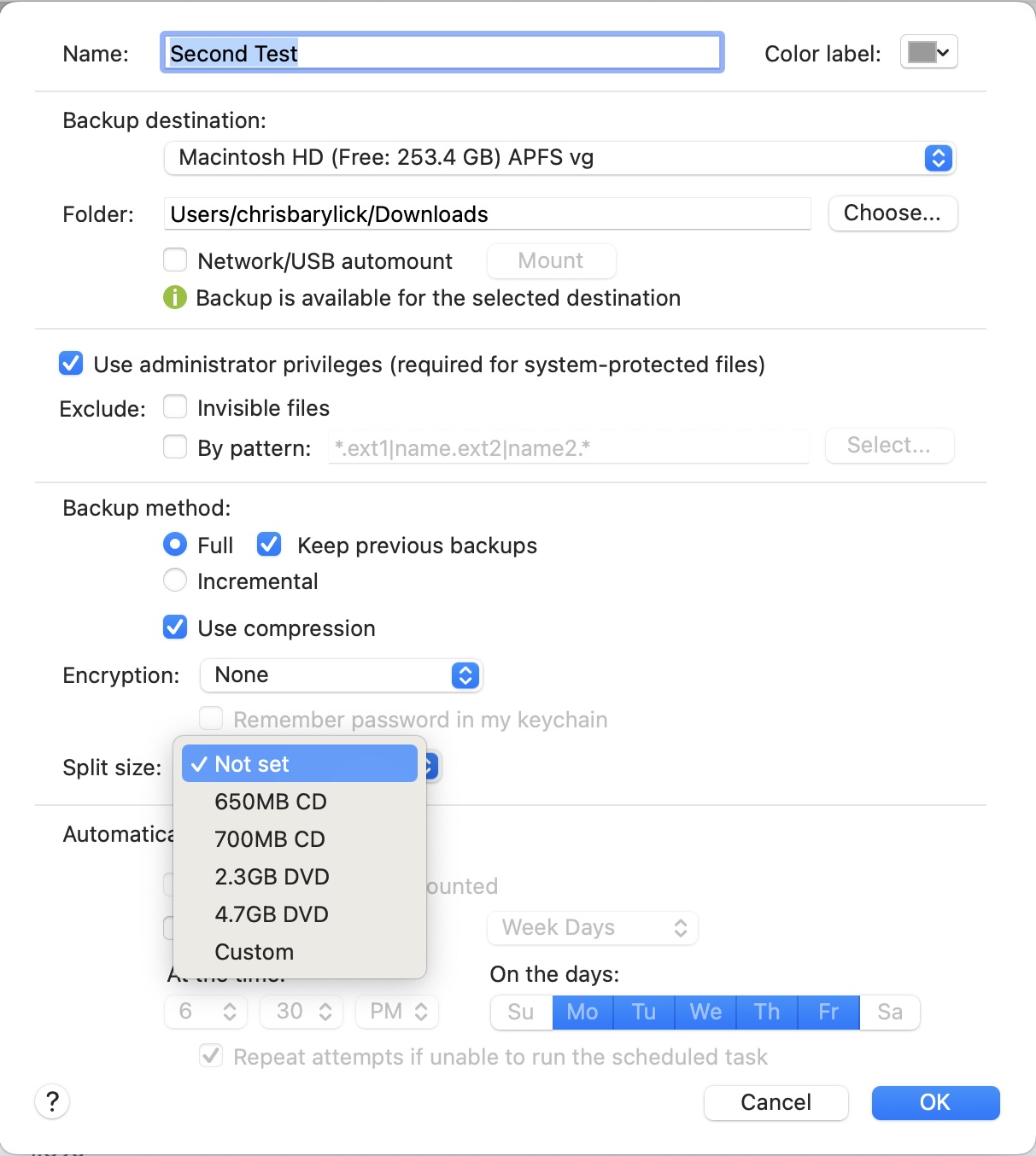Viewport: 1036px width, 1156px height.
Task: Open the Week Days schedule dropdown
Action: pyautogui.click(x=592, y=927)
